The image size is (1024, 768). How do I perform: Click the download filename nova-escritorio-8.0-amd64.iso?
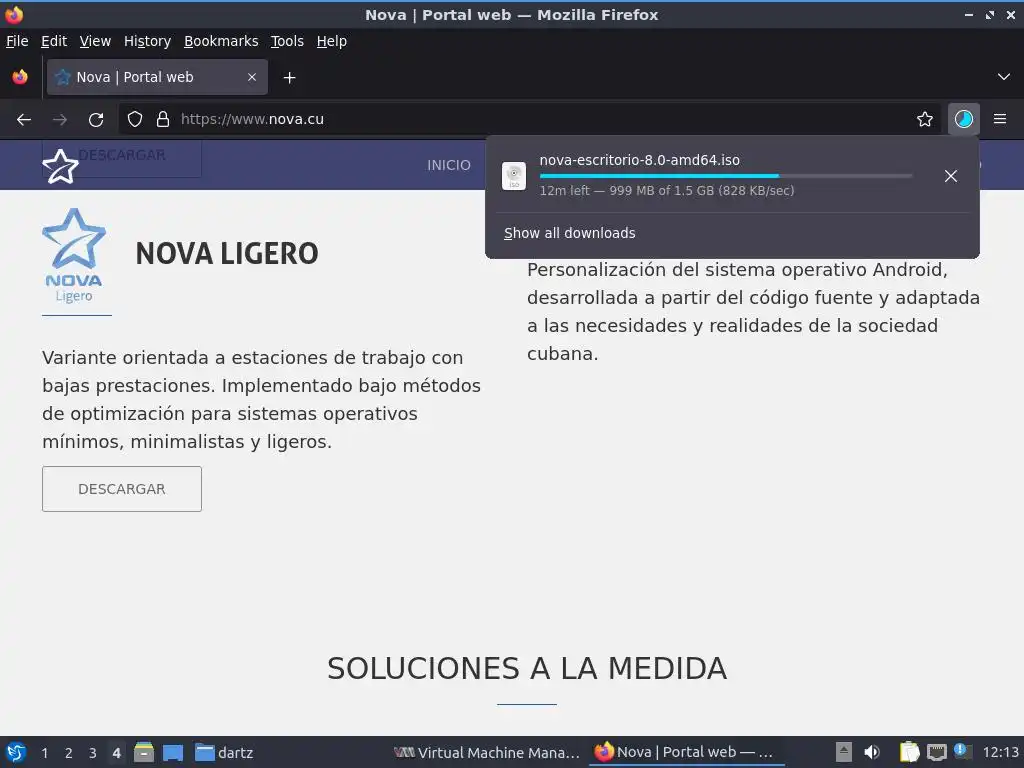639,160
